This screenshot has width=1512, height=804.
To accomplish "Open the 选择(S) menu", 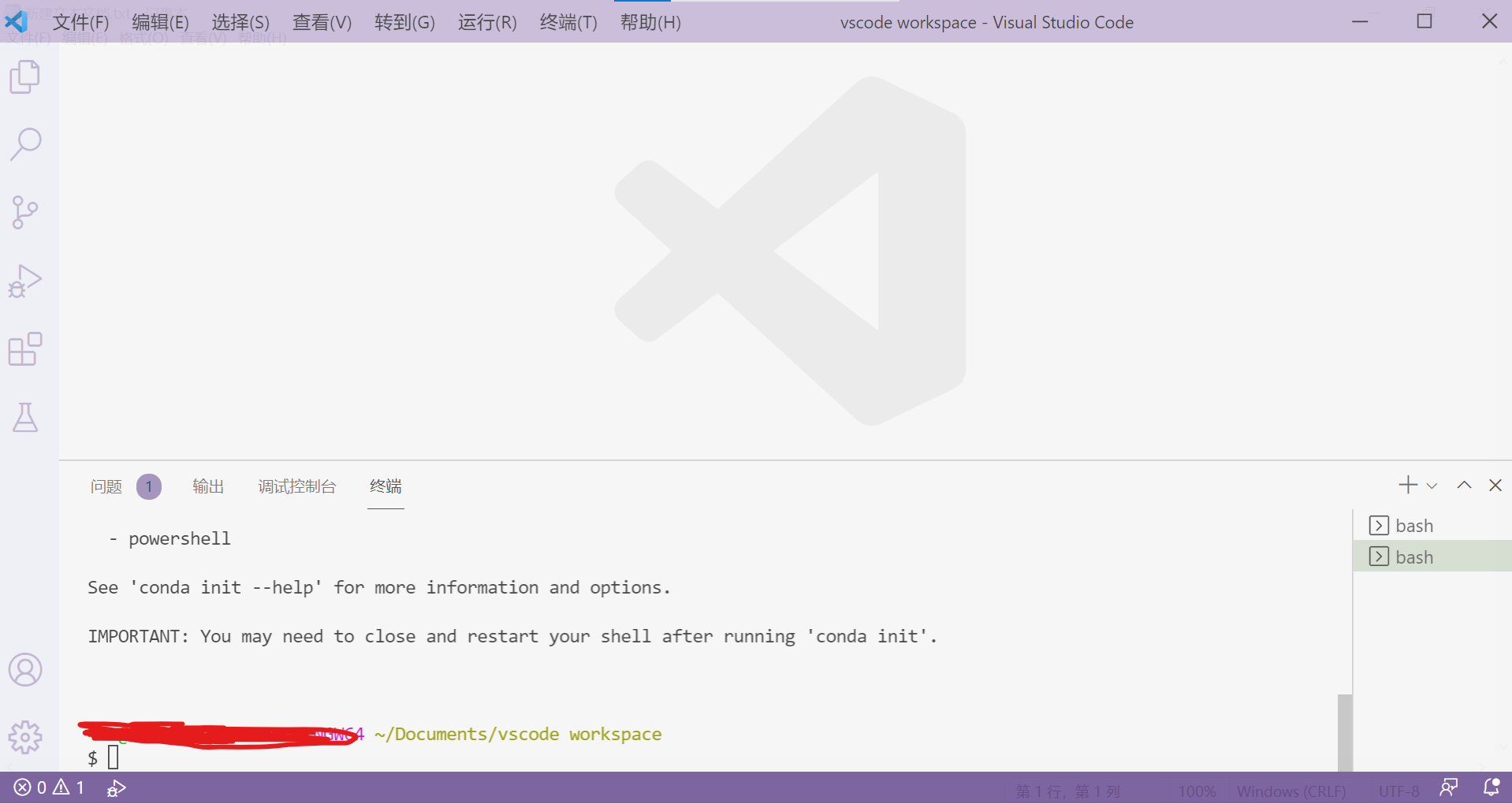I will [x=240, y=22].
